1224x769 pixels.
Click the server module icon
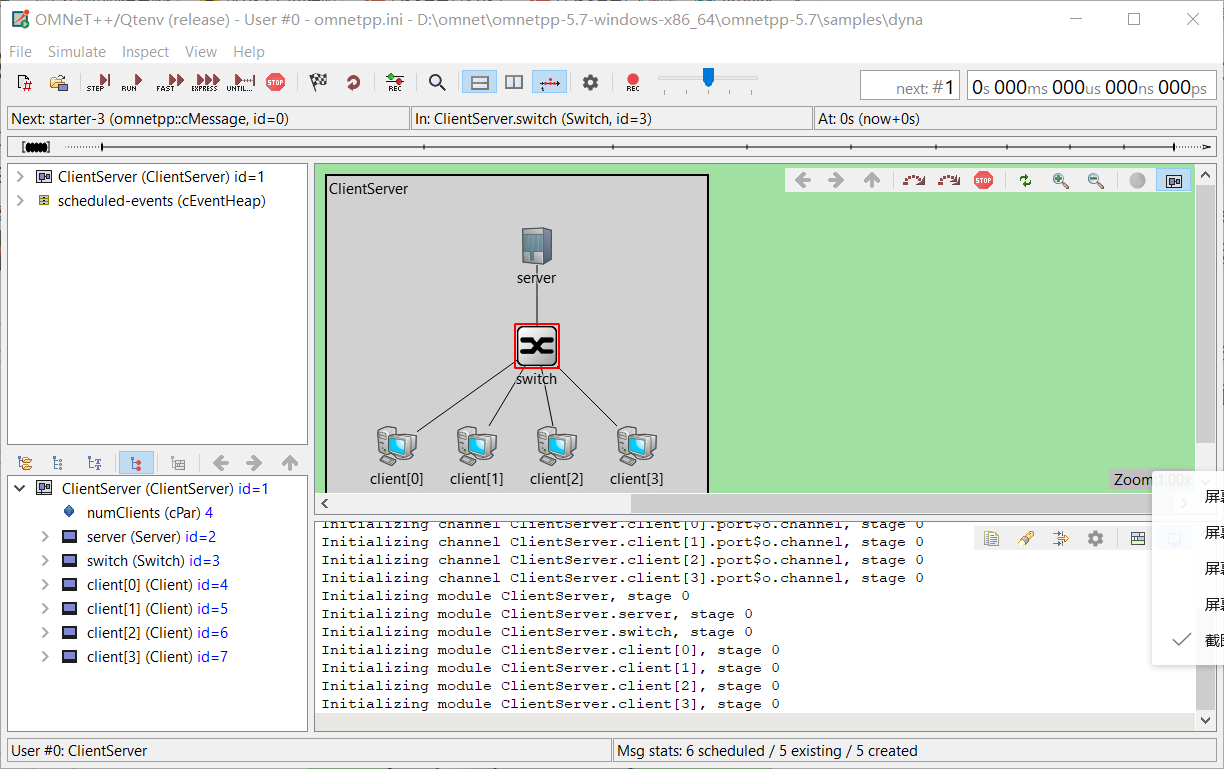click(537, 246)
